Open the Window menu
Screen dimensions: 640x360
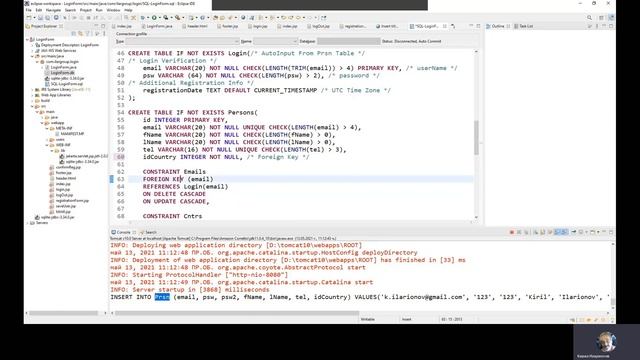coord(113,10)
